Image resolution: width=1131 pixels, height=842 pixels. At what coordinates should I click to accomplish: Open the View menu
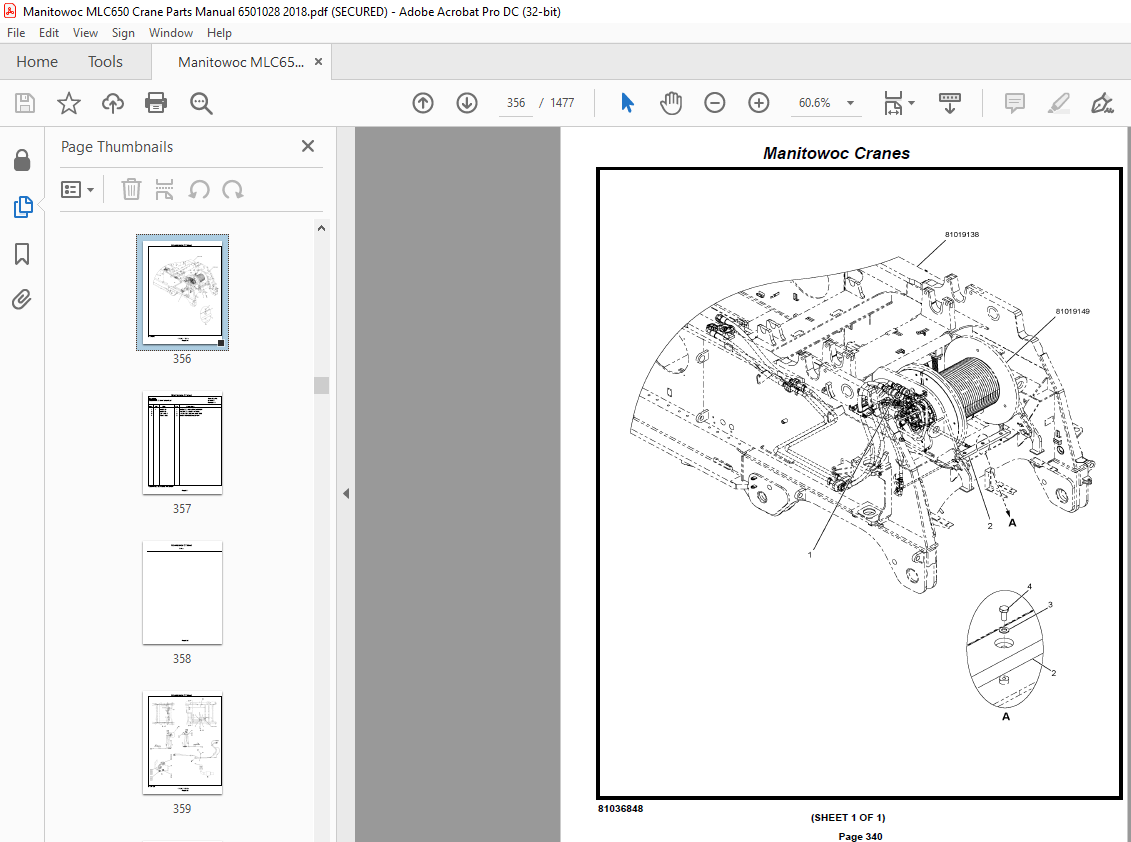85,32
